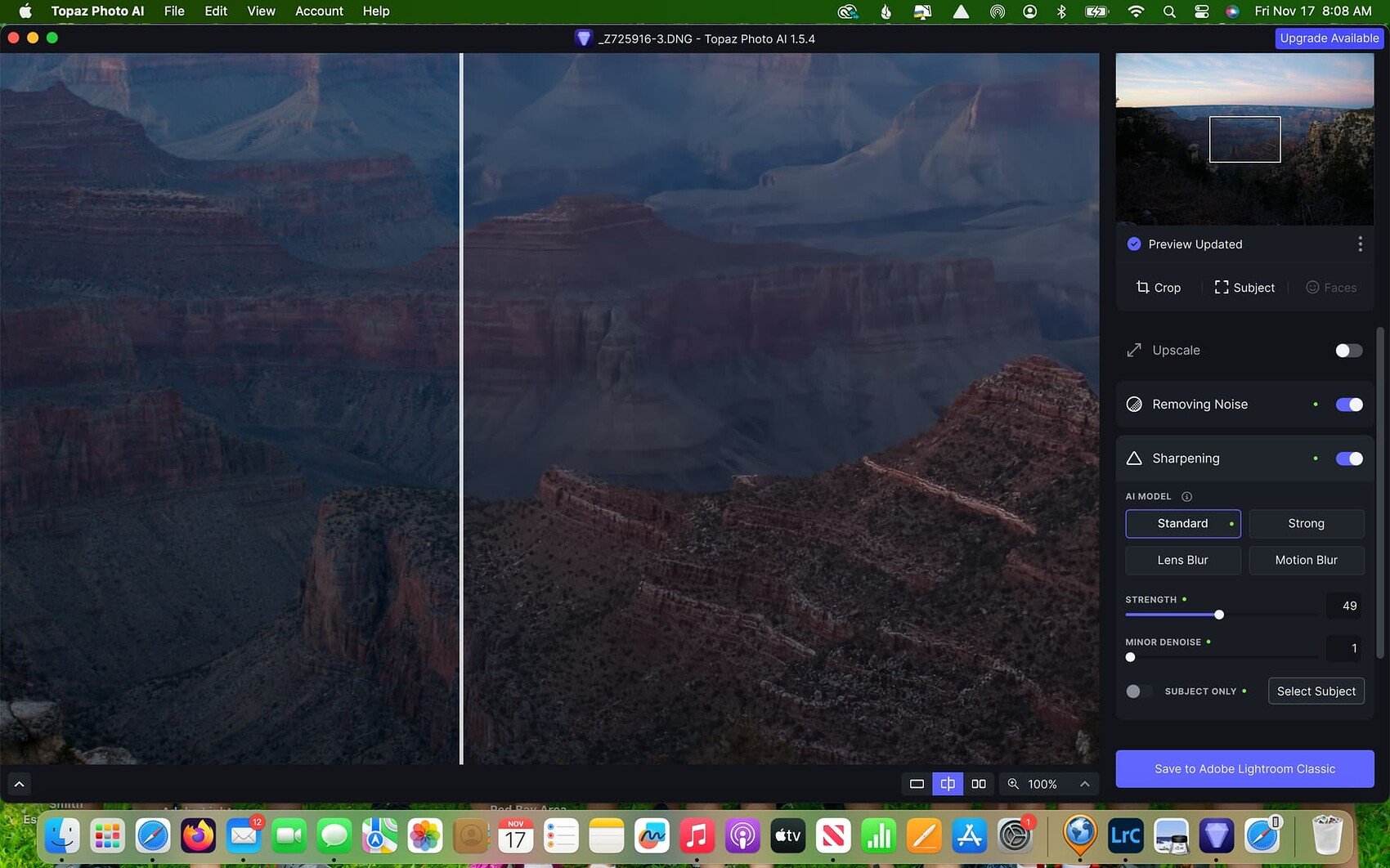Enable Subject Only sharpening
This screenshot has width=1390, height=868.
click(1137, 691)
